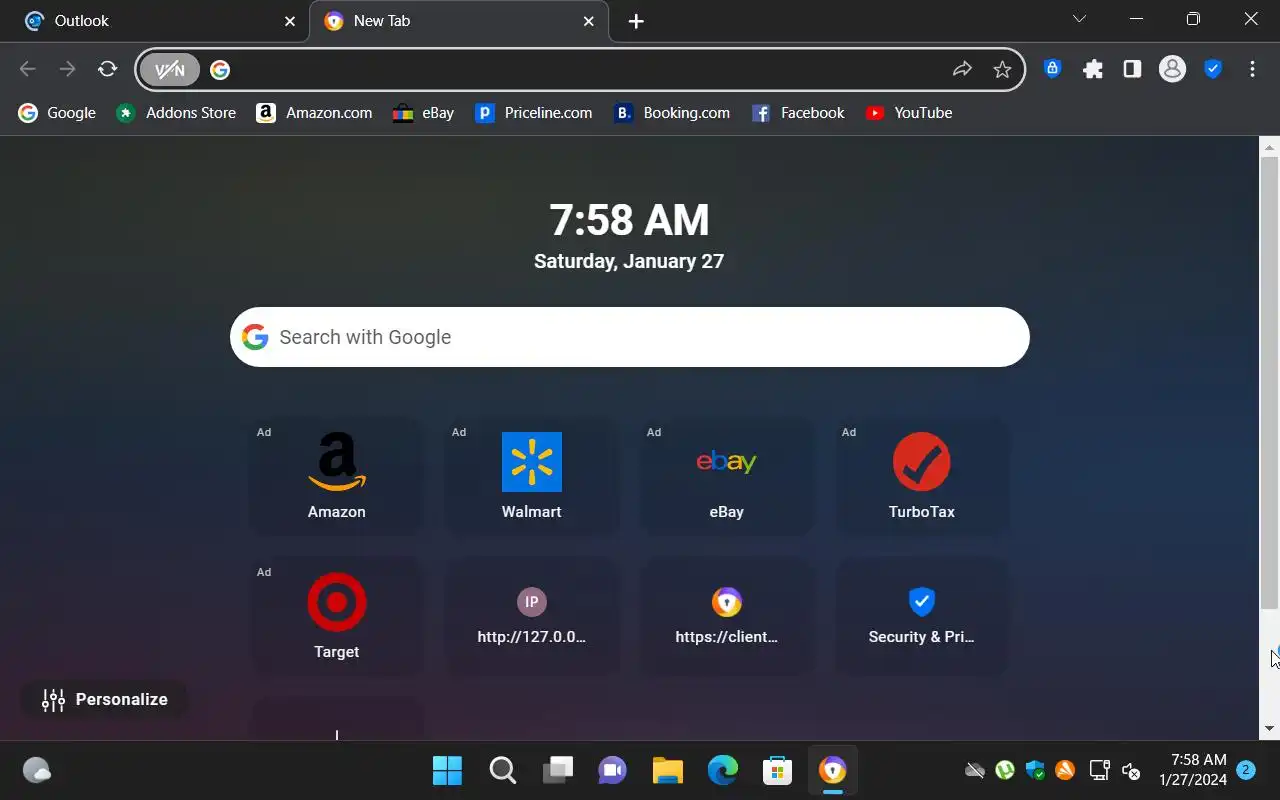Switch to the Outlook tab
The height and width of the screenshot is (800, 1280).
(x=155, y=21)
